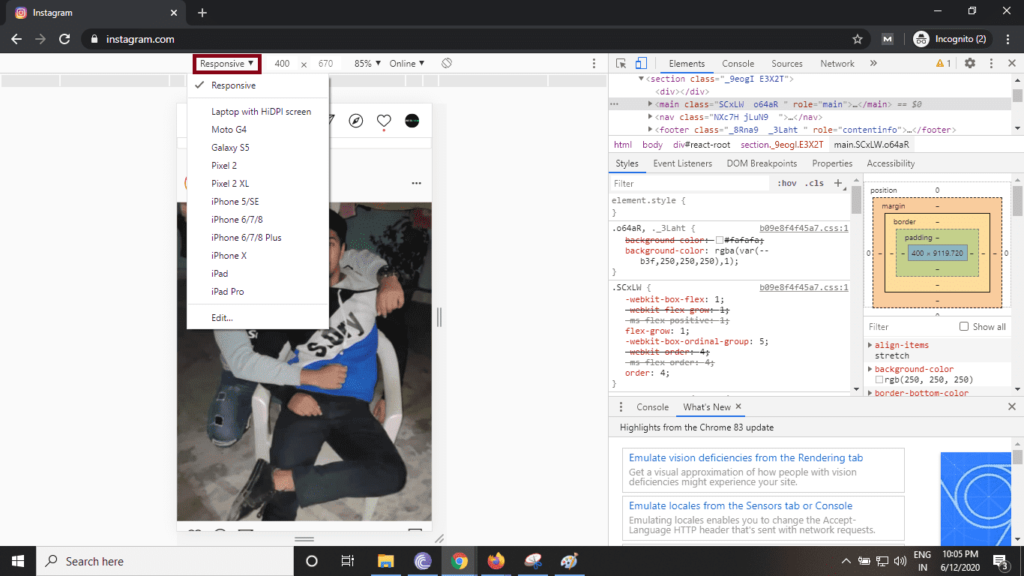Open Chrome main menu
Image resolution: width=1024 pixels, height=576 pixels.
(x=1008, y=39)
